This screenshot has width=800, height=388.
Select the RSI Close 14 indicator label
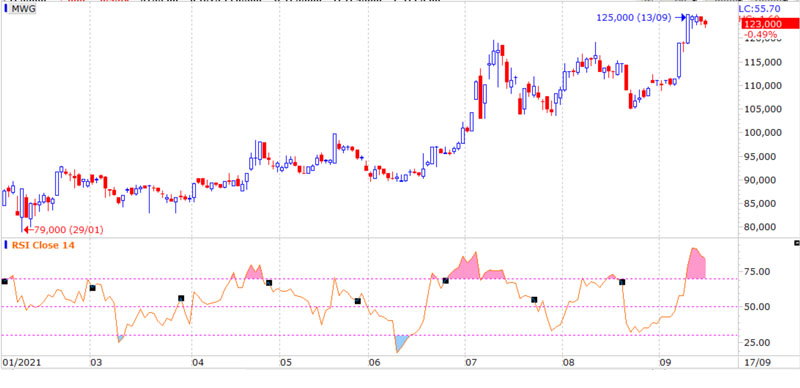[43, 246]
